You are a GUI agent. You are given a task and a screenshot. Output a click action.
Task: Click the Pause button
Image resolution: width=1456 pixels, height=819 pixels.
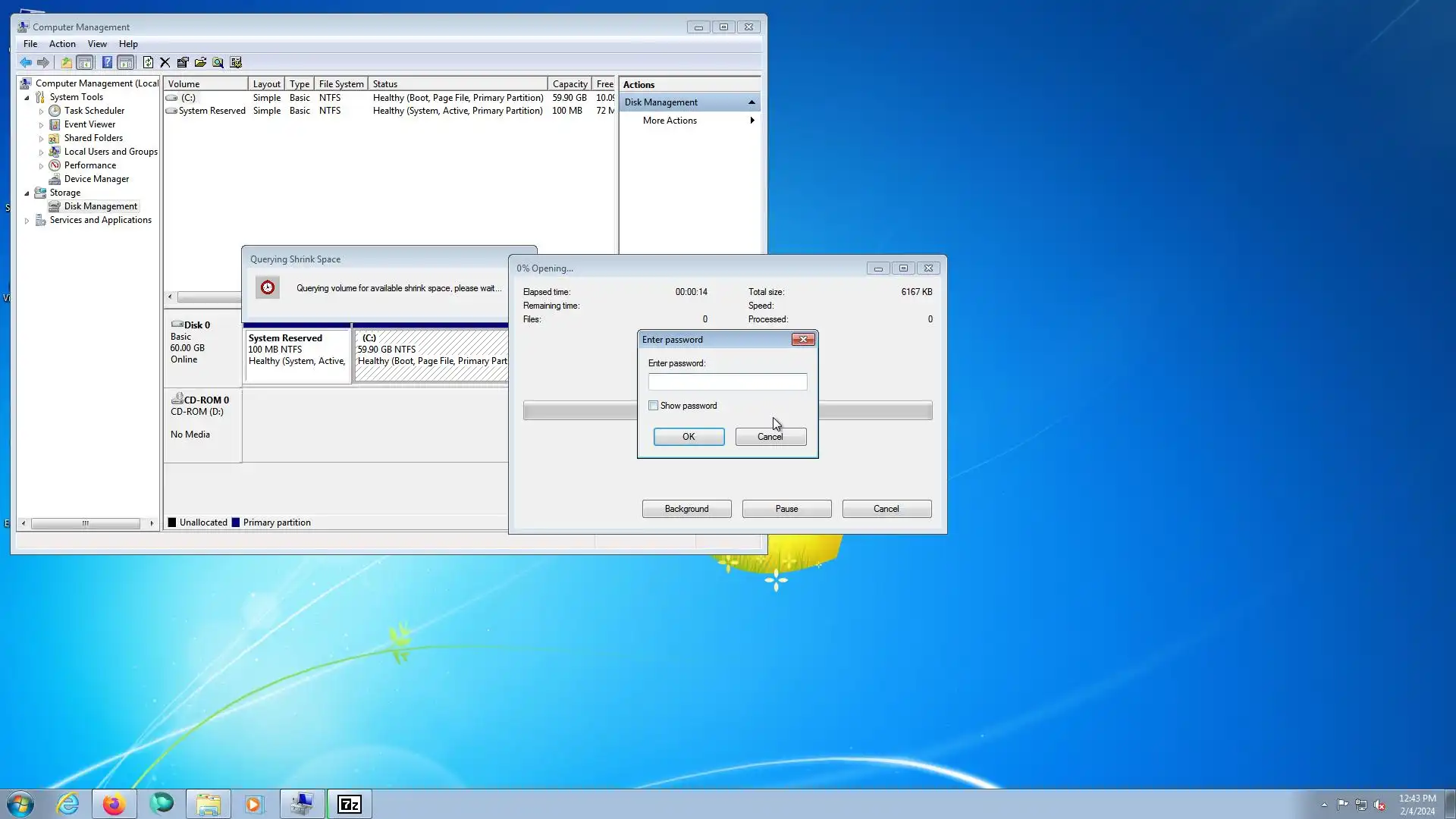point(786,509)
